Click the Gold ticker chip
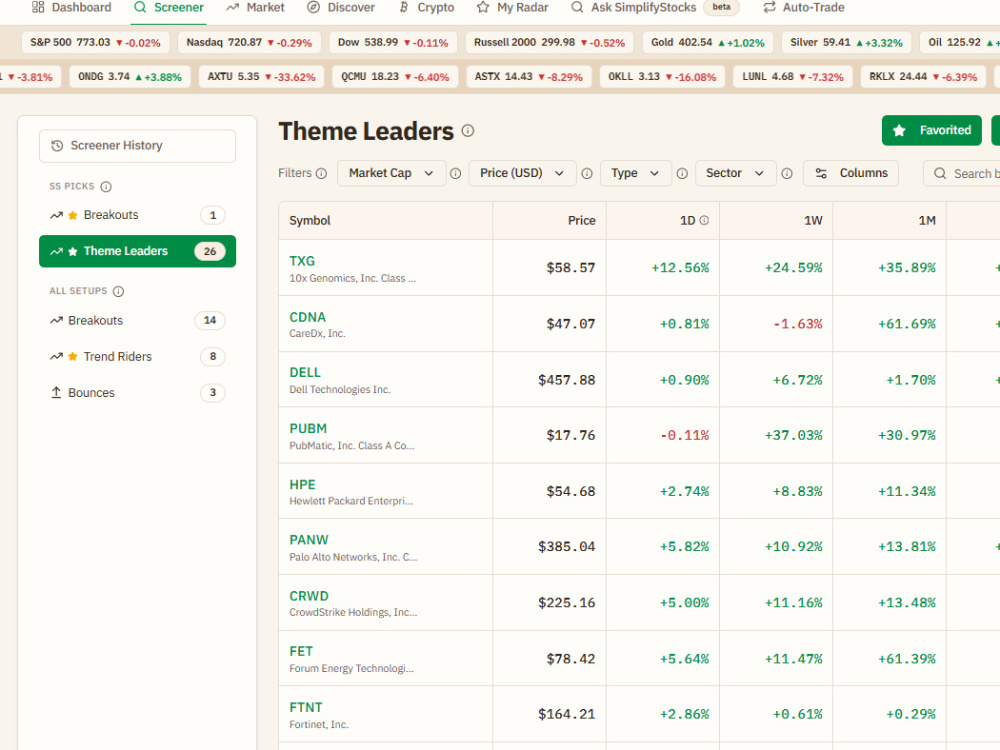Screen dimensions: 1000x750 point(707,43)
